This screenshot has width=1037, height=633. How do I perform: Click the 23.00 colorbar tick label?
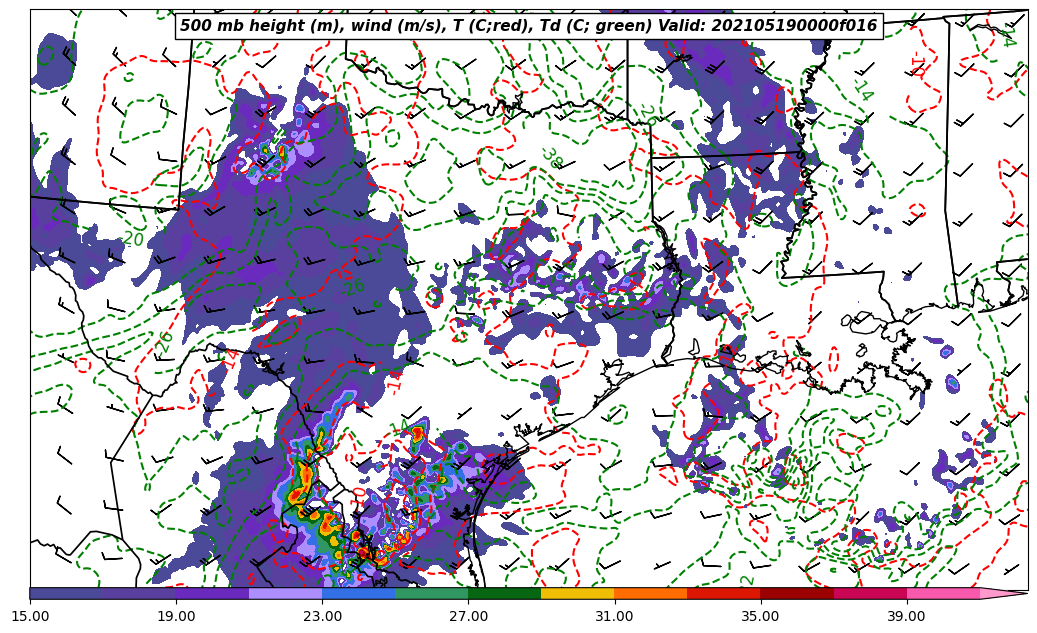coord(322,616)
